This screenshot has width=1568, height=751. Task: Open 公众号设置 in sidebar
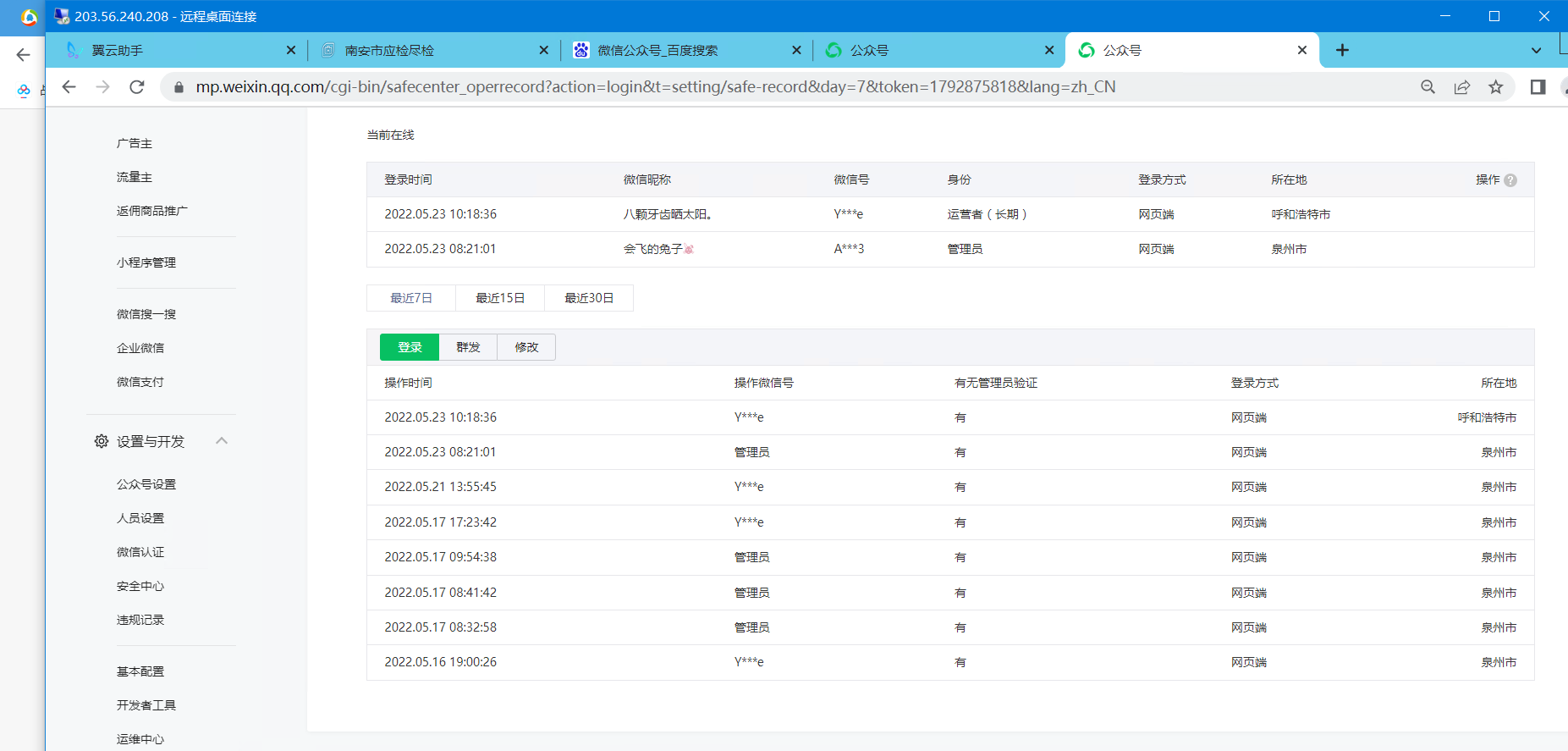[146, 484]
